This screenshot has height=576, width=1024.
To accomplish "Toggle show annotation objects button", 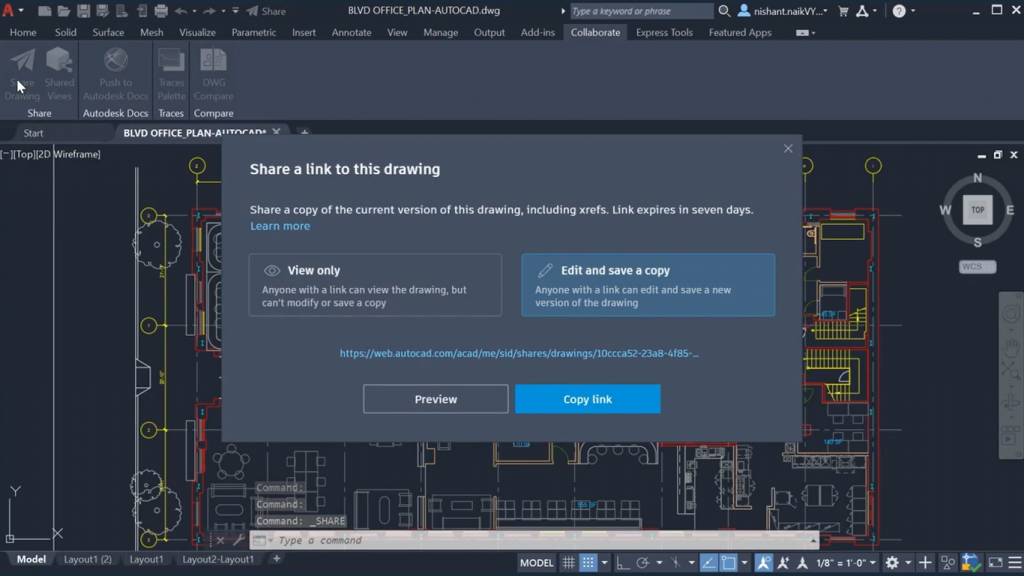I will click(x=763, y=563).
